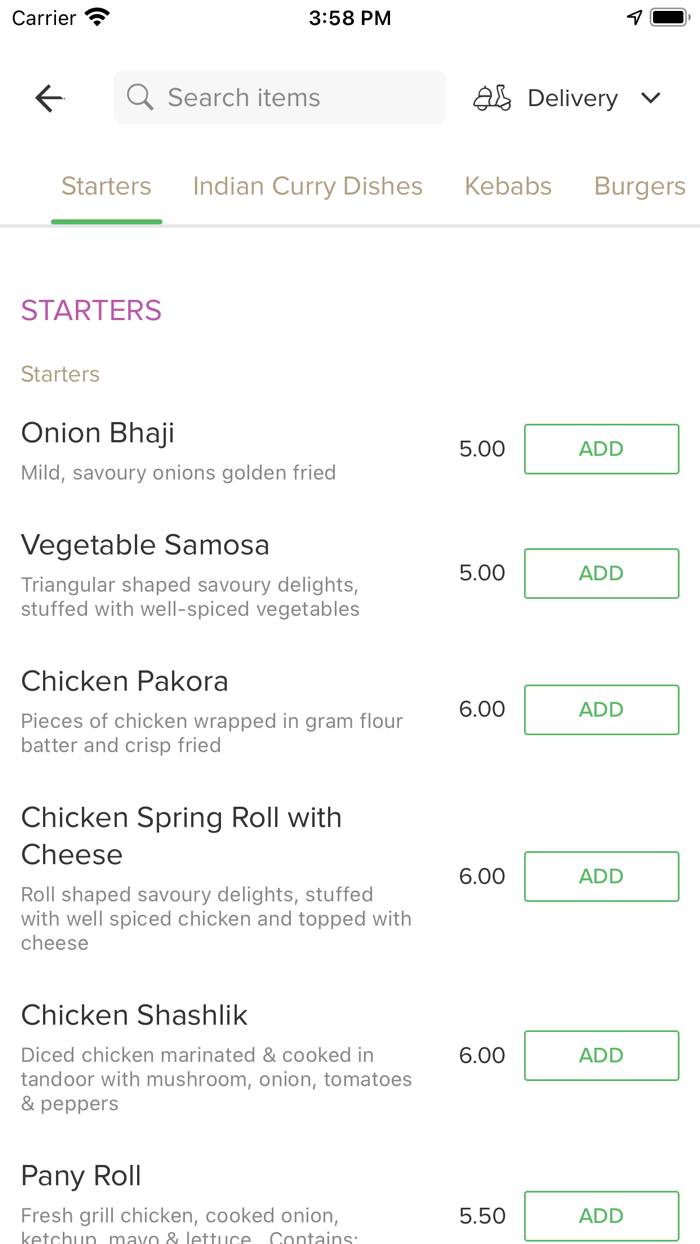Screen dimensions: 700x1244
Task: Expand the Delivery method chevron
Action: coord(650,98)
